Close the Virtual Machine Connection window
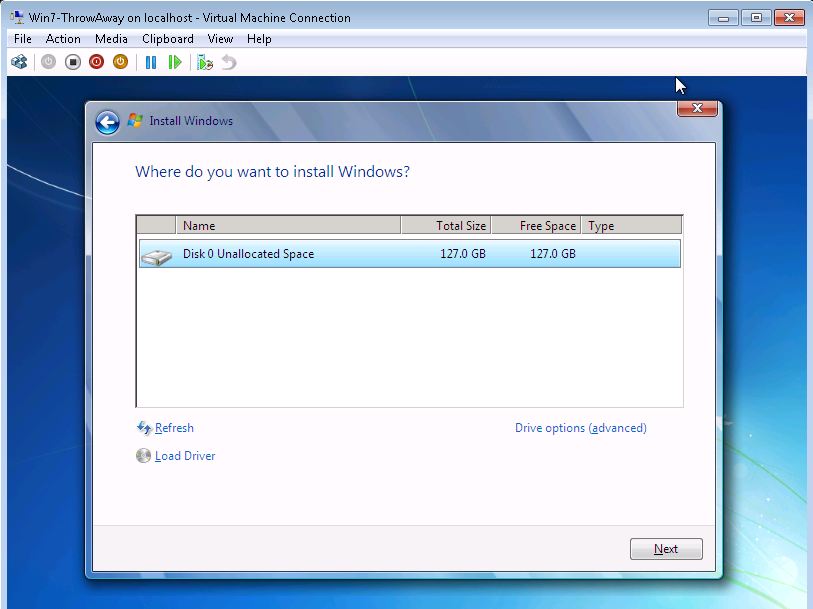 [789, 18]
